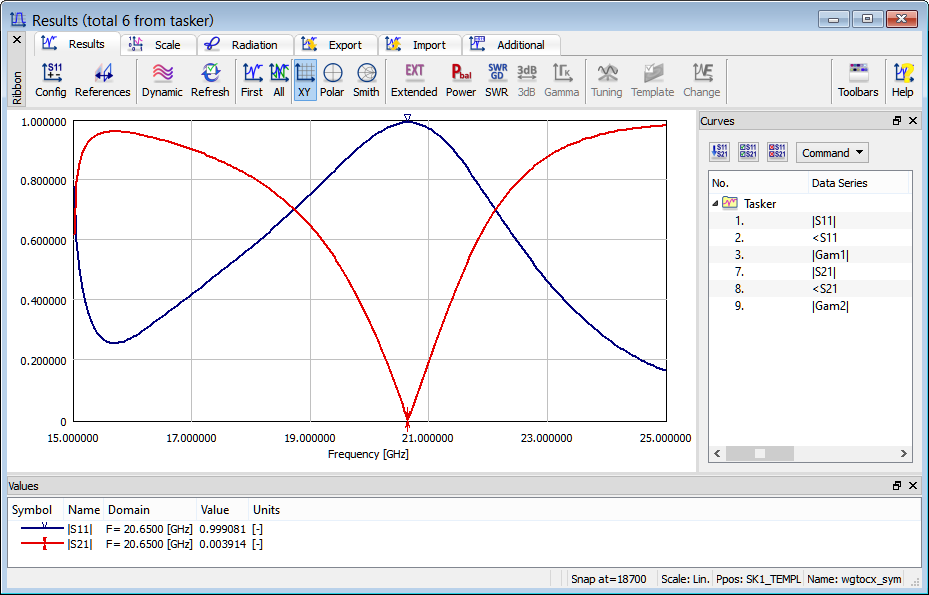Click the Units column header in Values
Screen dimensions: 929x595
tap(267, 510)
